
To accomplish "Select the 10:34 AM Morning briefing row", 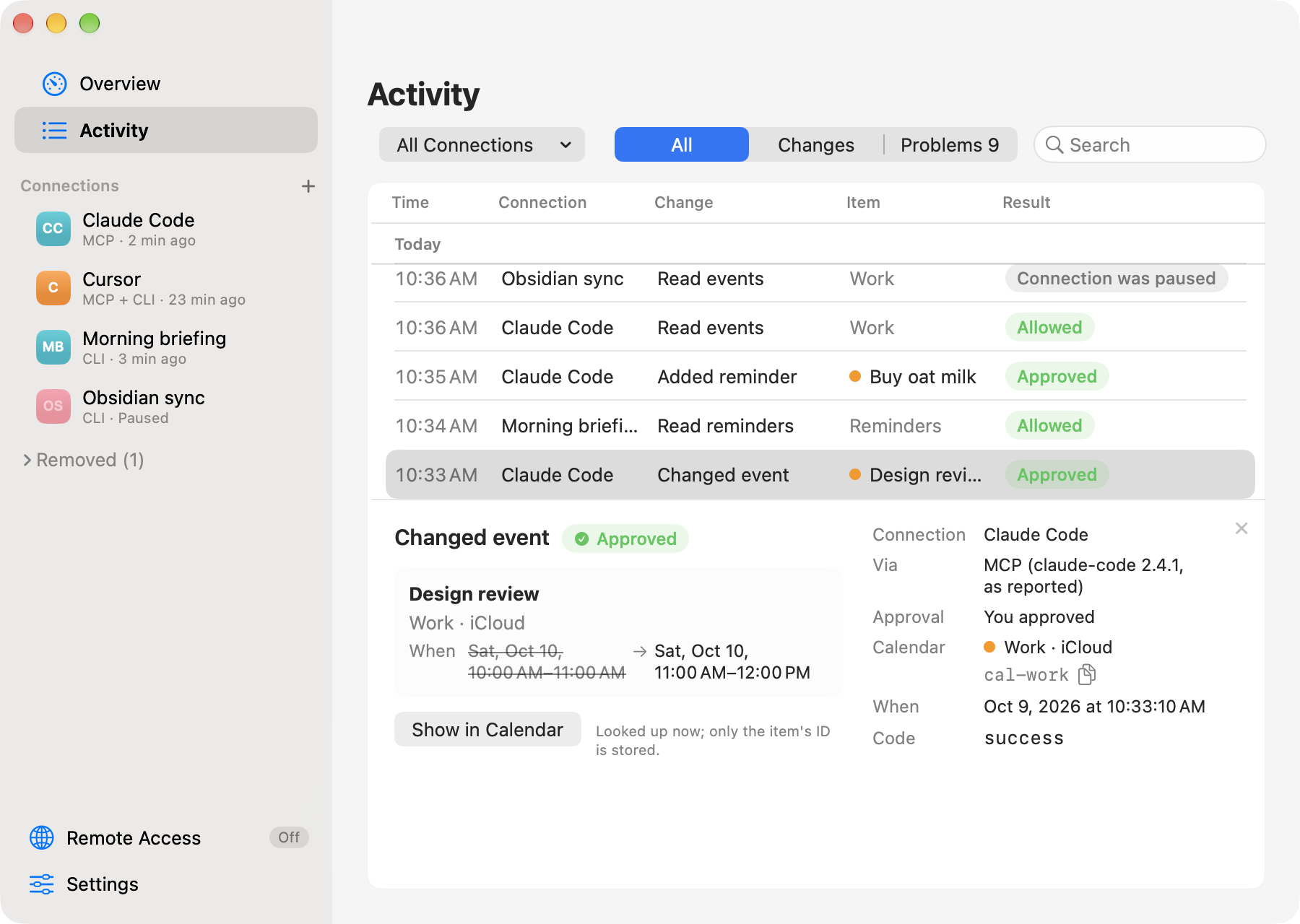I will [x=820, y=426].
